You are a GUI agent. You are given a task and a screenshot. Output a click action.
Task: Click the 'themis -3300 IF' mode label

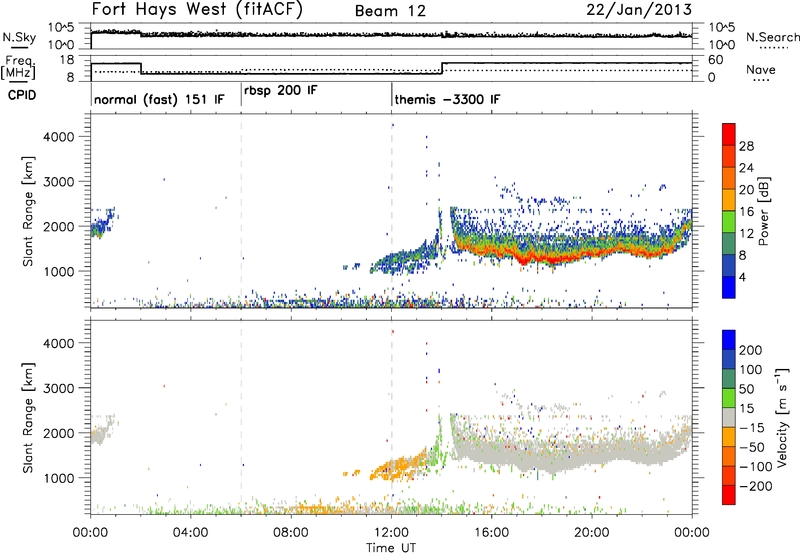[x=447, y=99]
